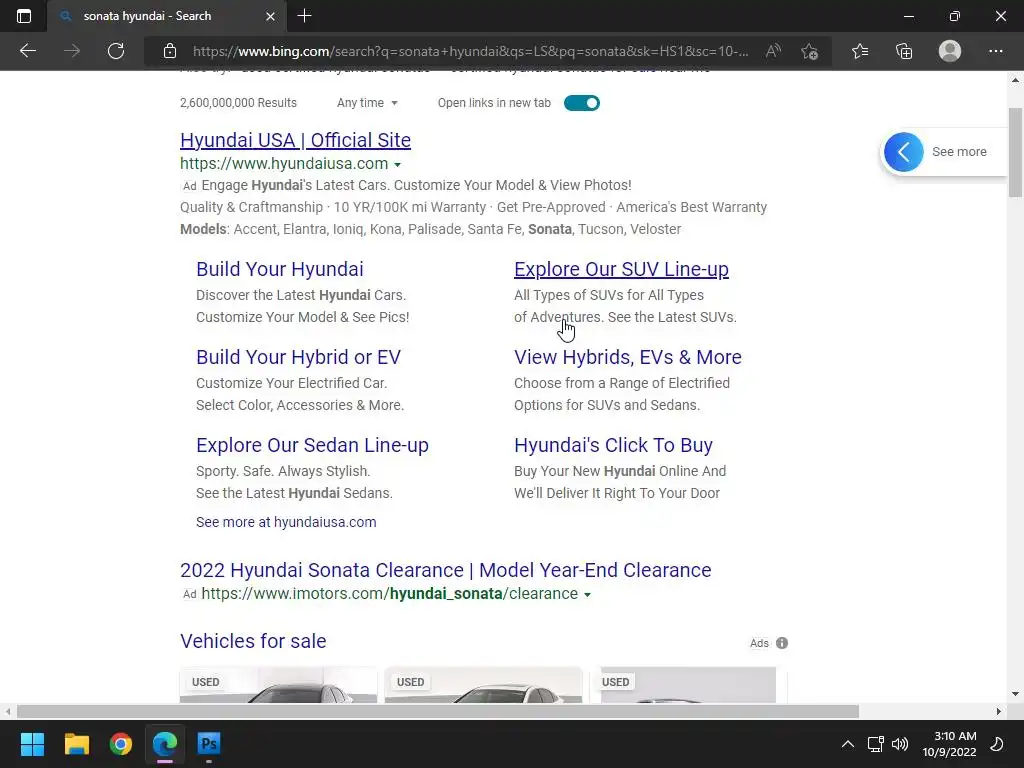Click the address bar URL field
Screen dimensions: 1024x768
[x=470, y=51]
